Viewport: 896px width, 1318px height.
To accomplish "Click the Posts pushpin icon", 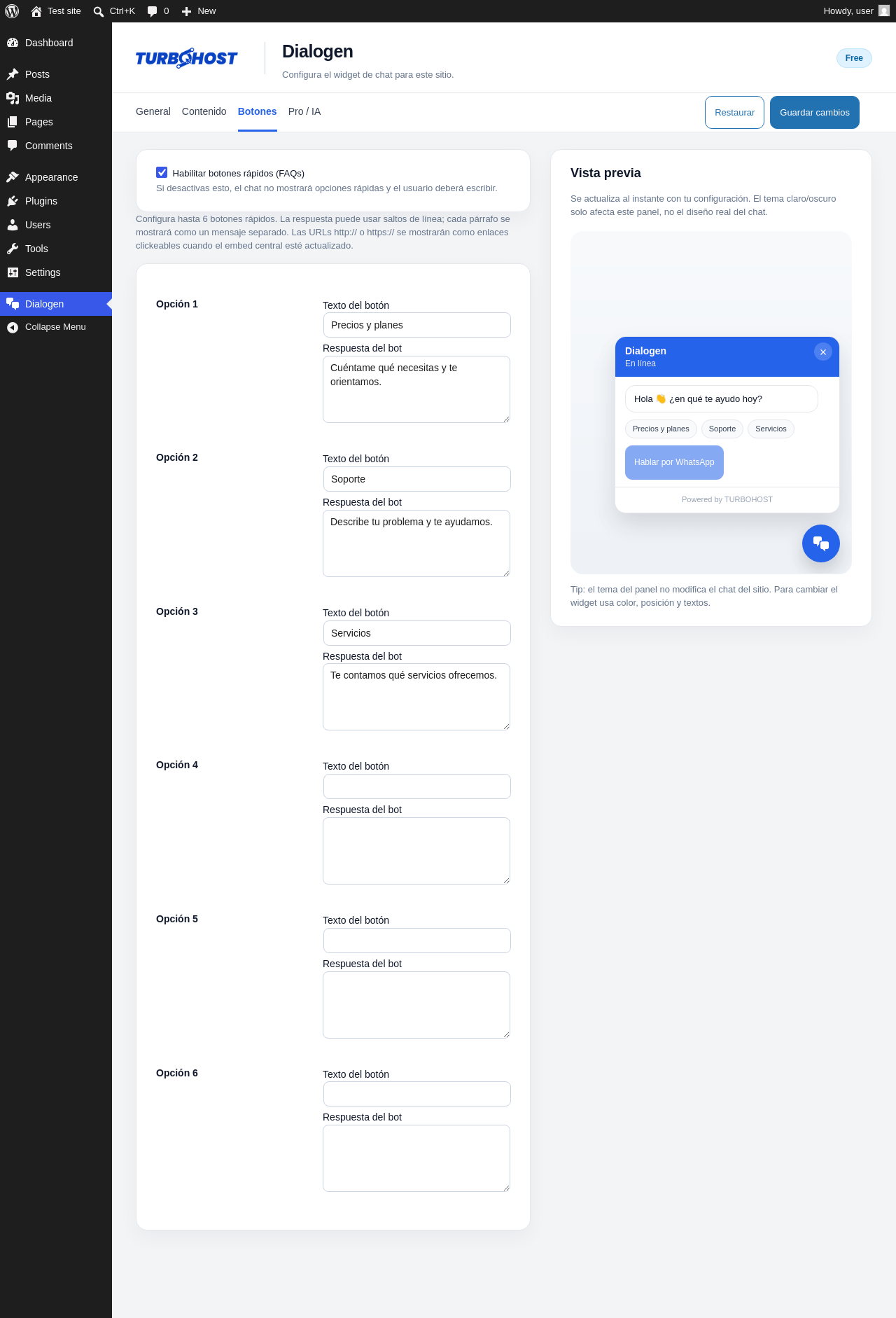I will 13,74.
